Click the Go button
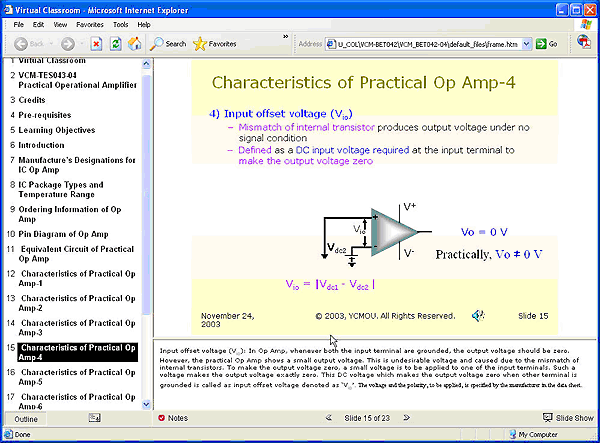 click(x=546, y=44)
